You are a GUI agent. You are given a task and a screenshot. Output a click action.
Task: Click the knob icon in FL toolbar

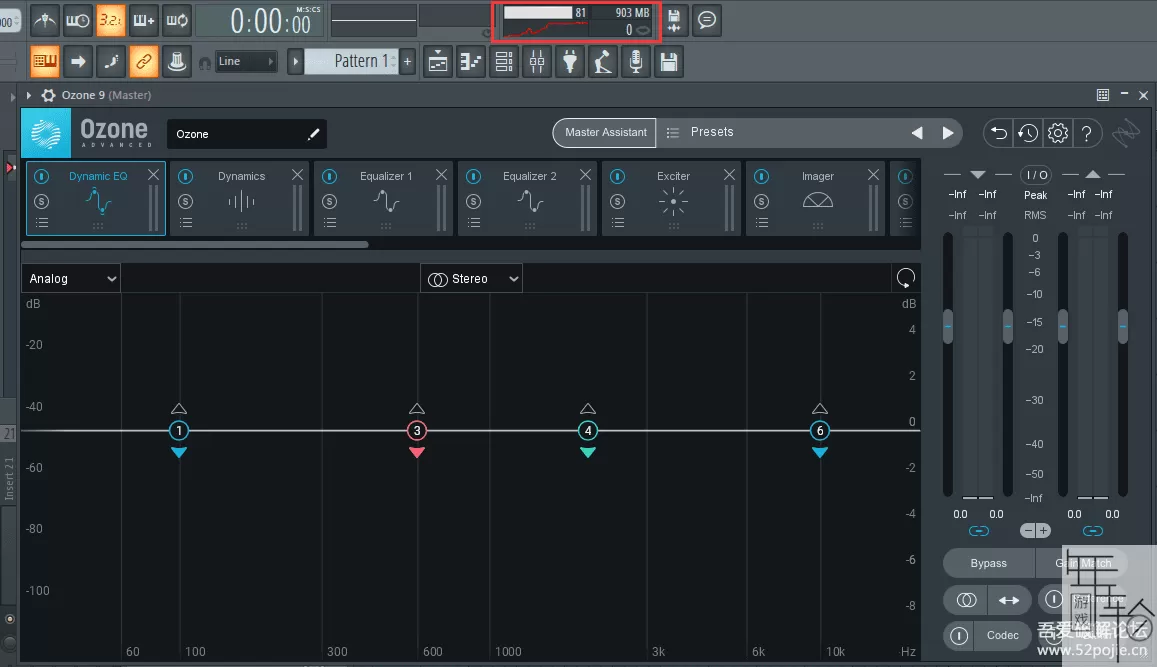[x=177, y=61]
